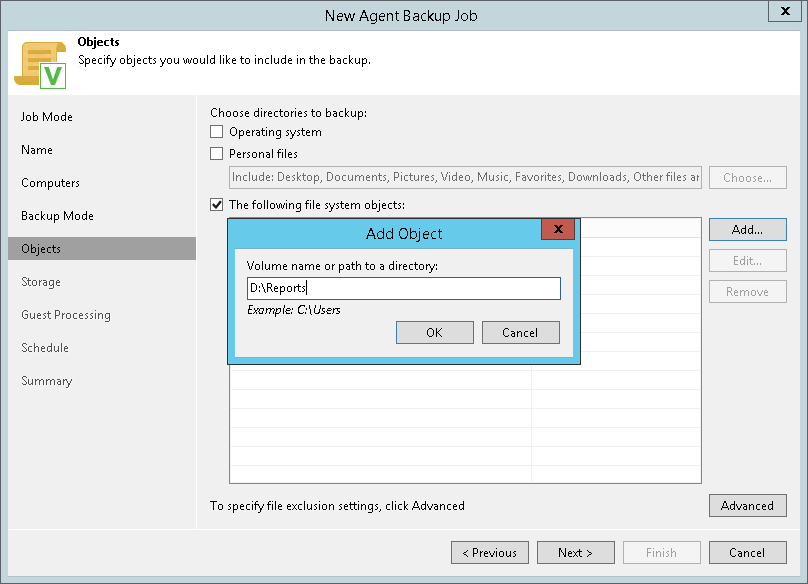Uncheck the following file system objects option

point(217,205)
